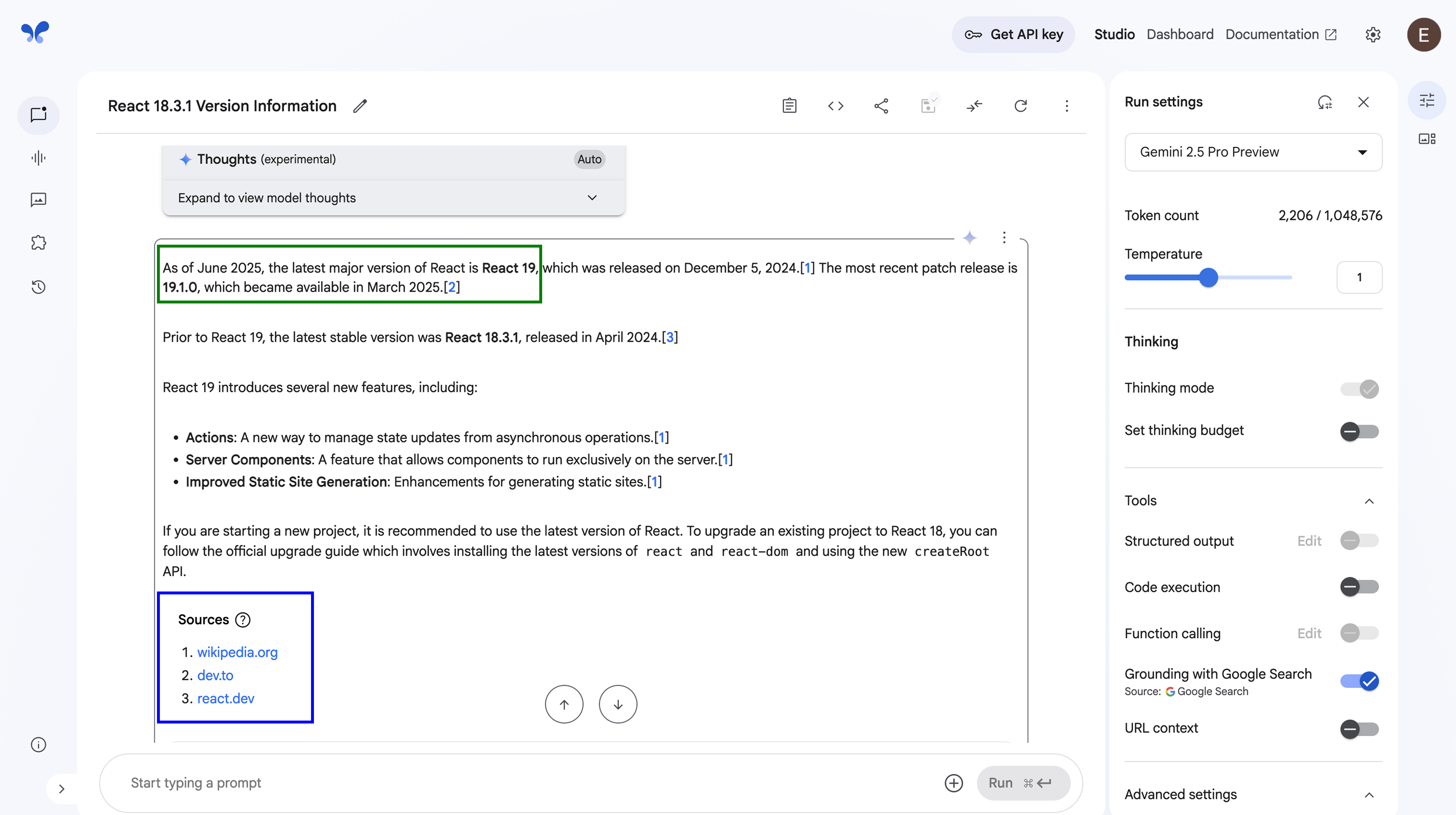This screenshot has height=815, width=1456.
Task: Click the Share prompt icon
Action: pos(882,106)
